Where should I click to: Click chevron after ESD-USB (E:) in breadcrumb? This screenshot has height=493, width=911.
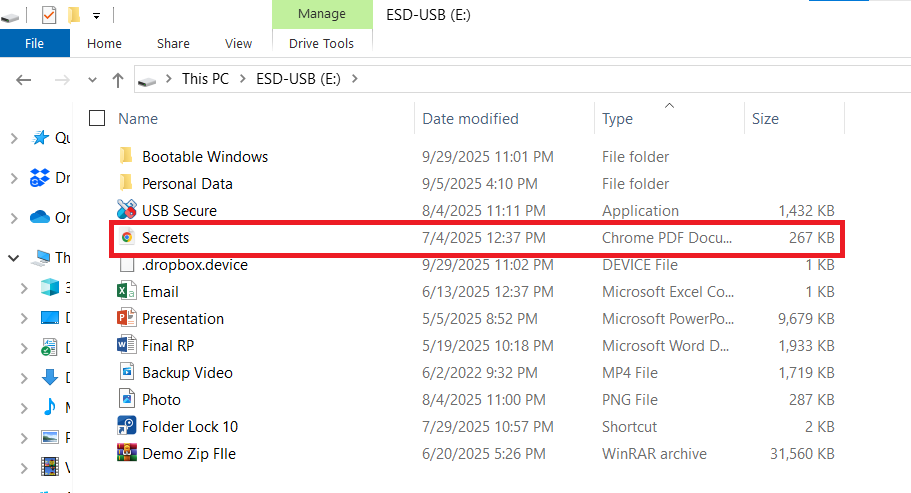(x=355, y=78)
